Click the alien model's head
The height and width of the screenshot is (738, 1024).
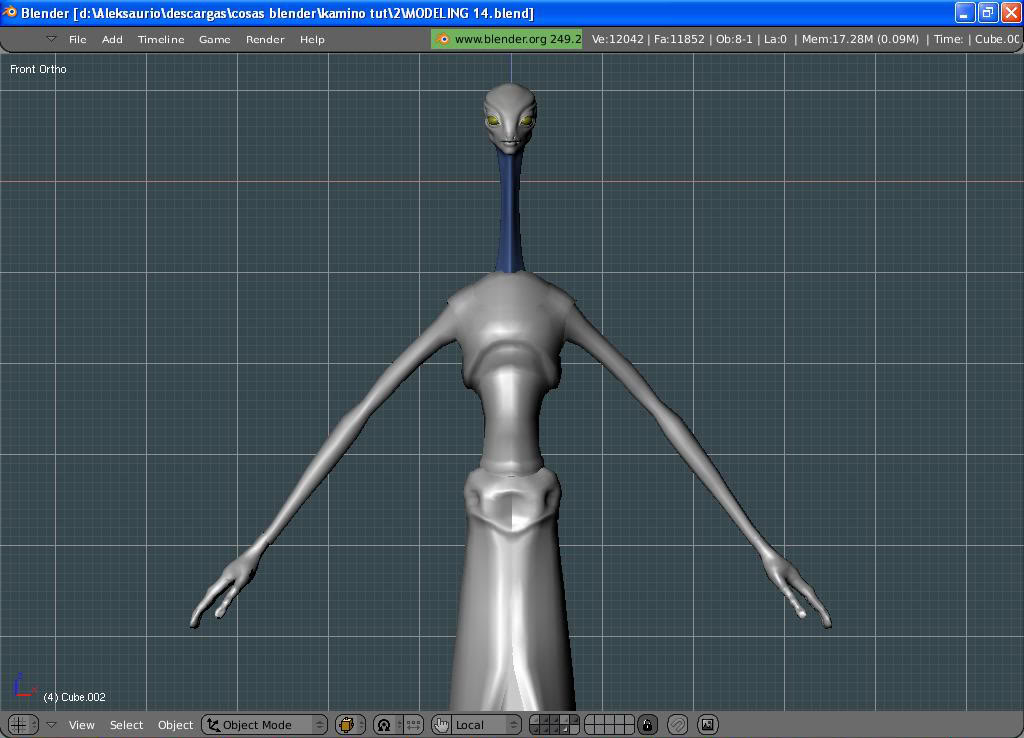[x=511, y=118]
